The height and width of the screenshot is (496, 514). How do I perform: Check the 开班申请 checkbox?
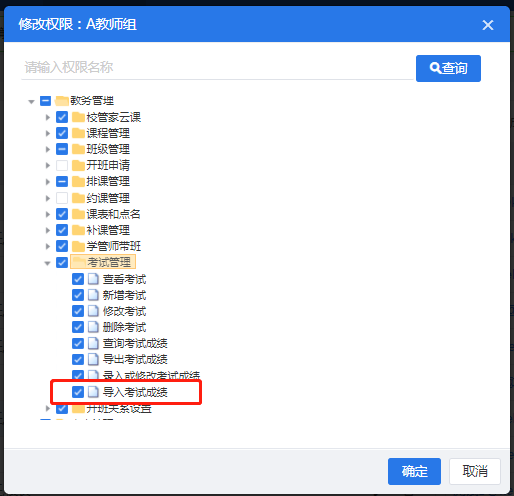(x=62, y=165)
